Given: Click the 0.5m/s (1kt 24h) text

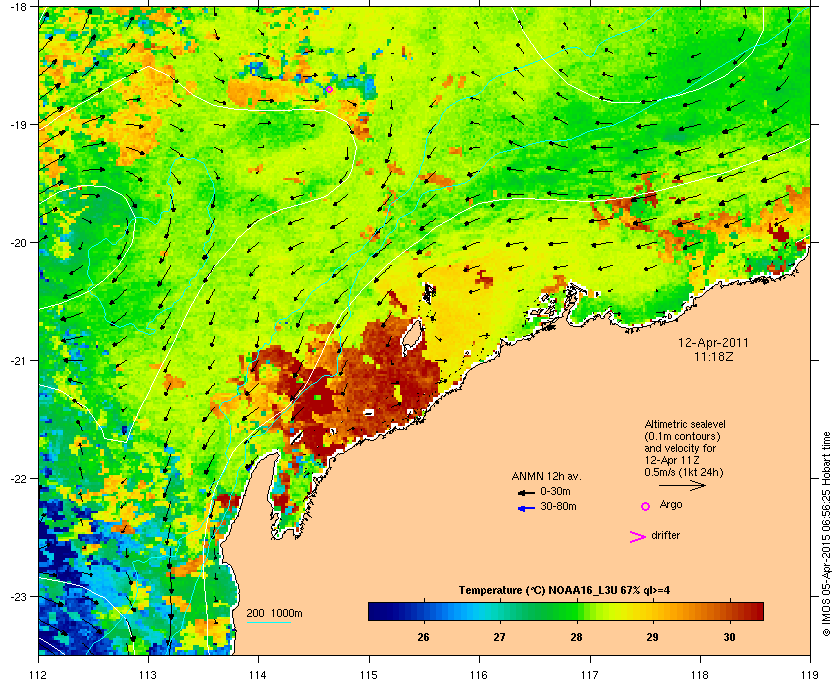Looking at the screenshot, I should 684,473.
